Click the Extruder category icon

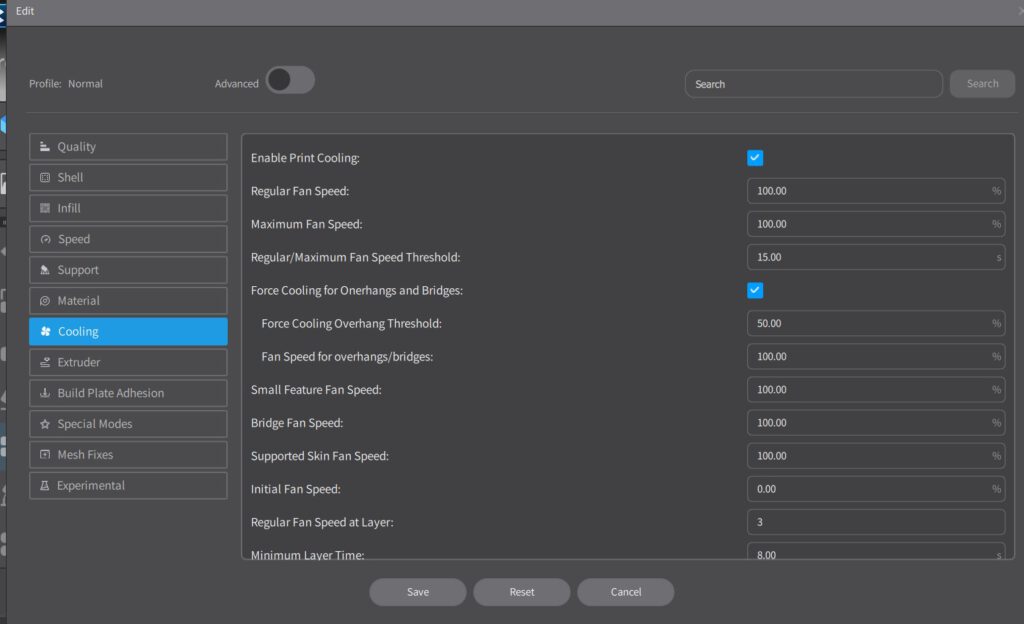45,362
